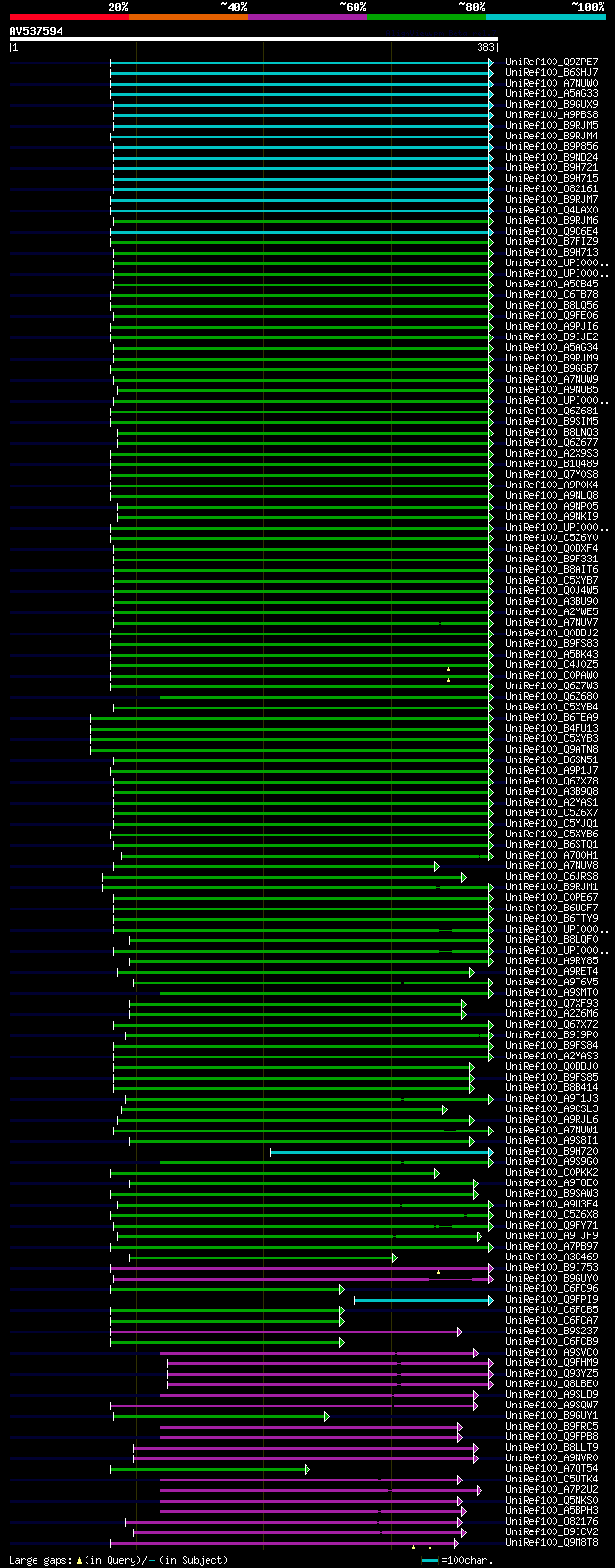Click the UniRef100_Q9C6E4 label
Image resolution: width=615 pixels, height=1568 pixels.
[552, 231]
